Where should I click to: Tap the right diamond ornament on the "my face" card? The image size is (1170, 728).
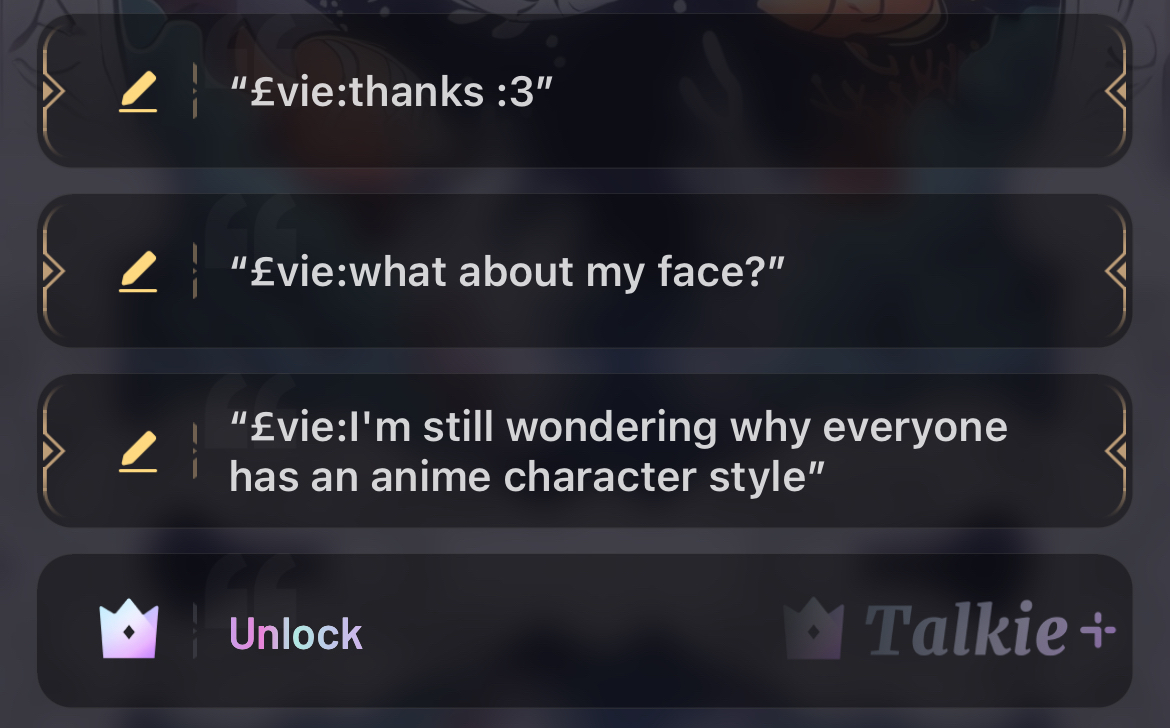1116,271
